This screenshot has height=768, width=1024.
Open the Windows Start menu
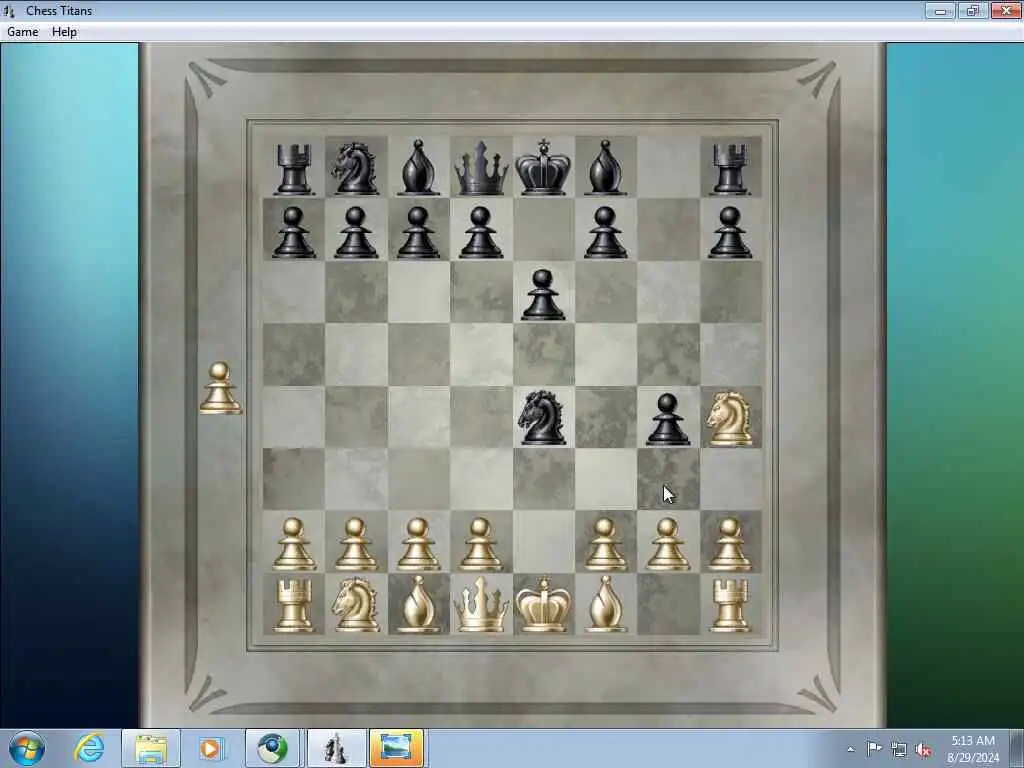(x=27, y=748)
